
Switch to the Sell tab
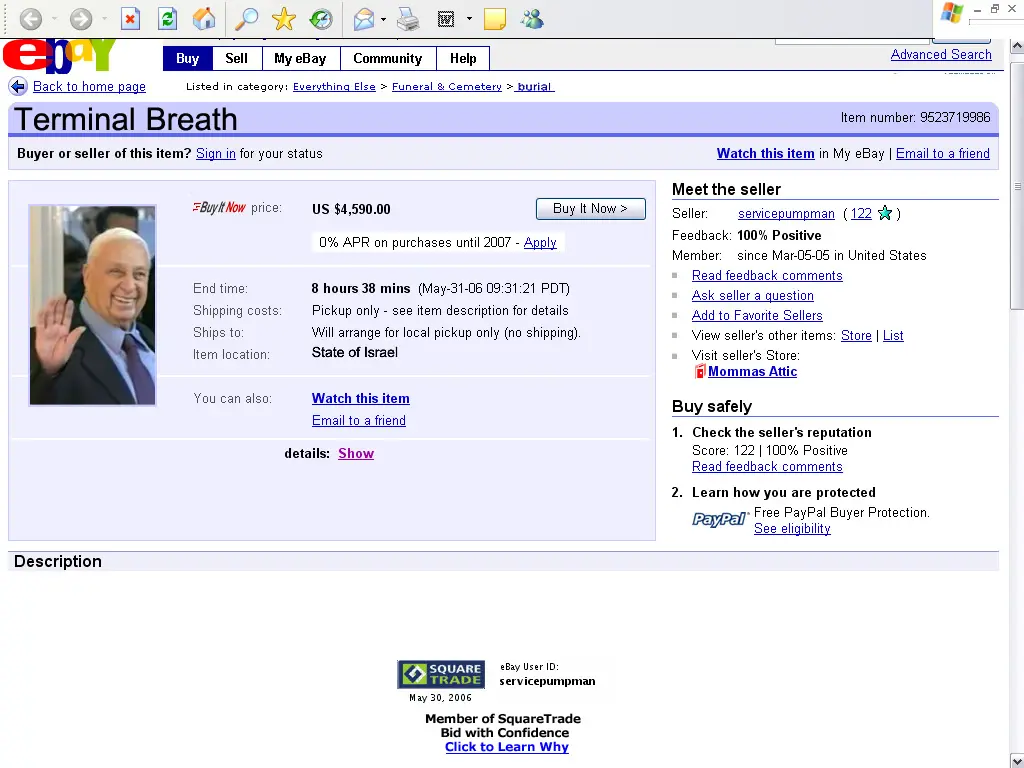click(x=236, y=58)
